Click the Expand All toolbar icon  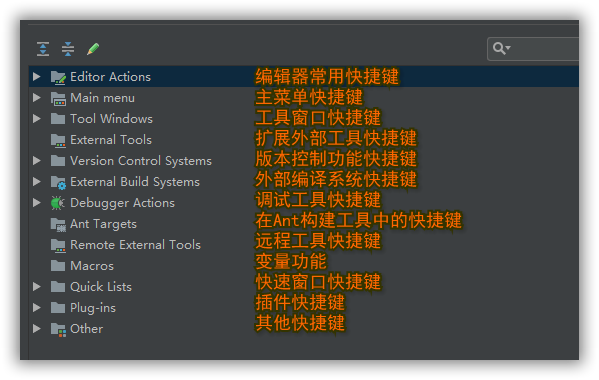[x=43, y=49]
